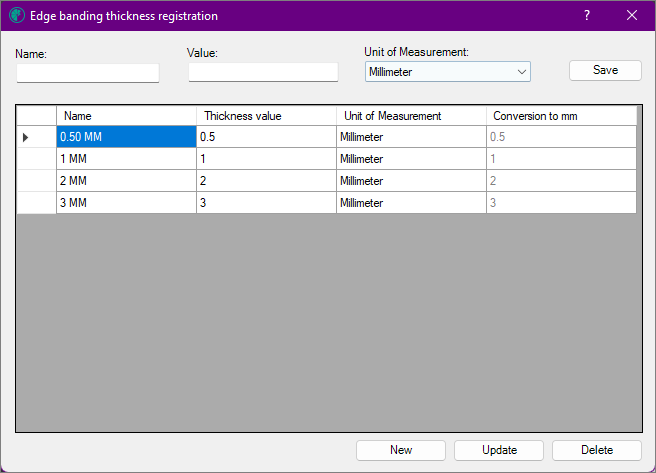This screenshot has width=656, height=473.
Task: Select the 2 MM name cell
Action: [126, 181]
